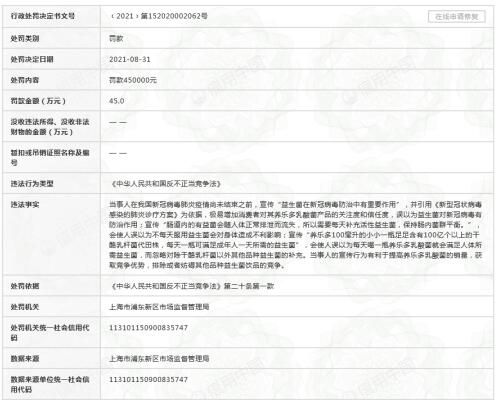The width and height of the screenshot is (498, 400).
Task: Click the 处罚依据 value citing 第二十条第一款
Action: [x=192, y=286]
